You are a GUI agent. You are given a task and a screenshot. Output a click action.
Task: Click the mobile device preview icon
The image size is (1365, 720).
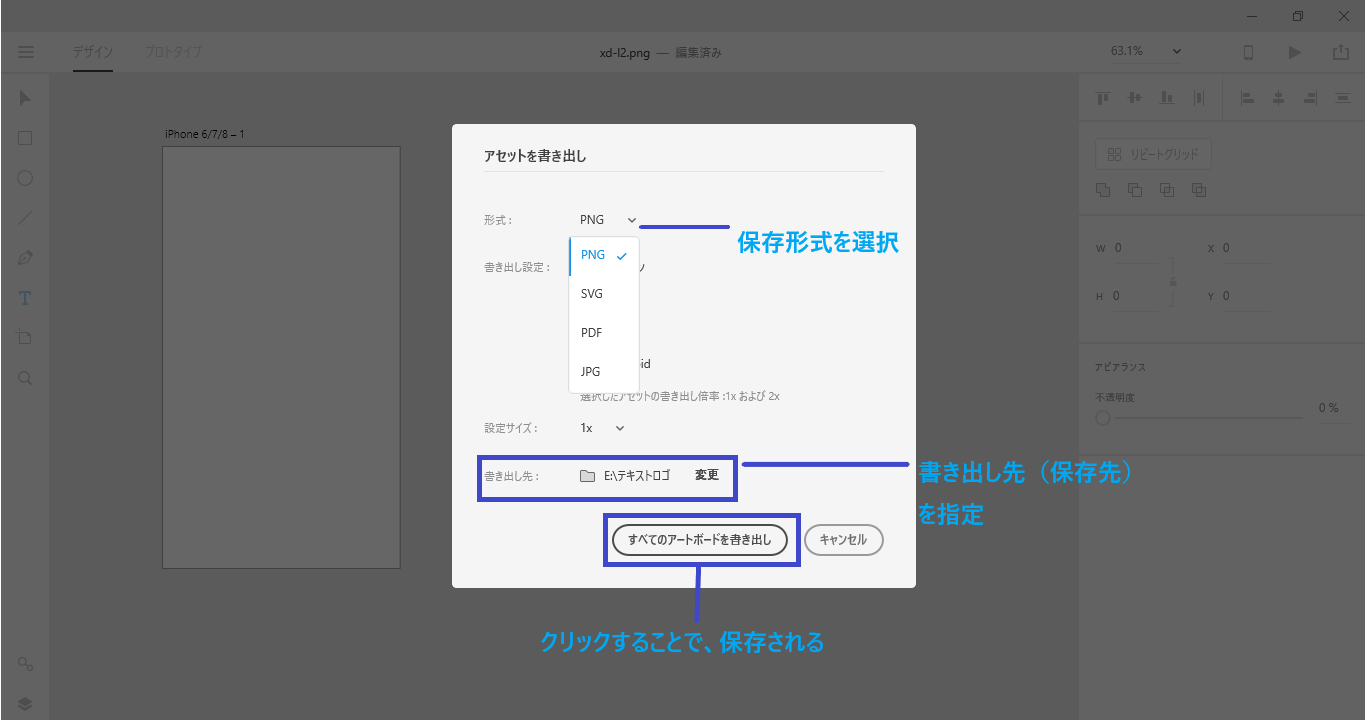coord(1248,52)
